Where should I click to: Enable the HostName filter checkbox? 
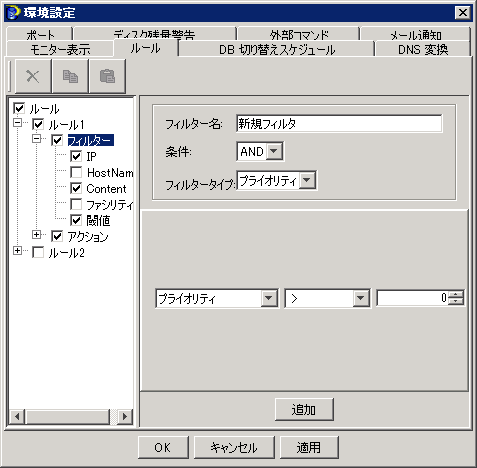click(x=76, y=172)
